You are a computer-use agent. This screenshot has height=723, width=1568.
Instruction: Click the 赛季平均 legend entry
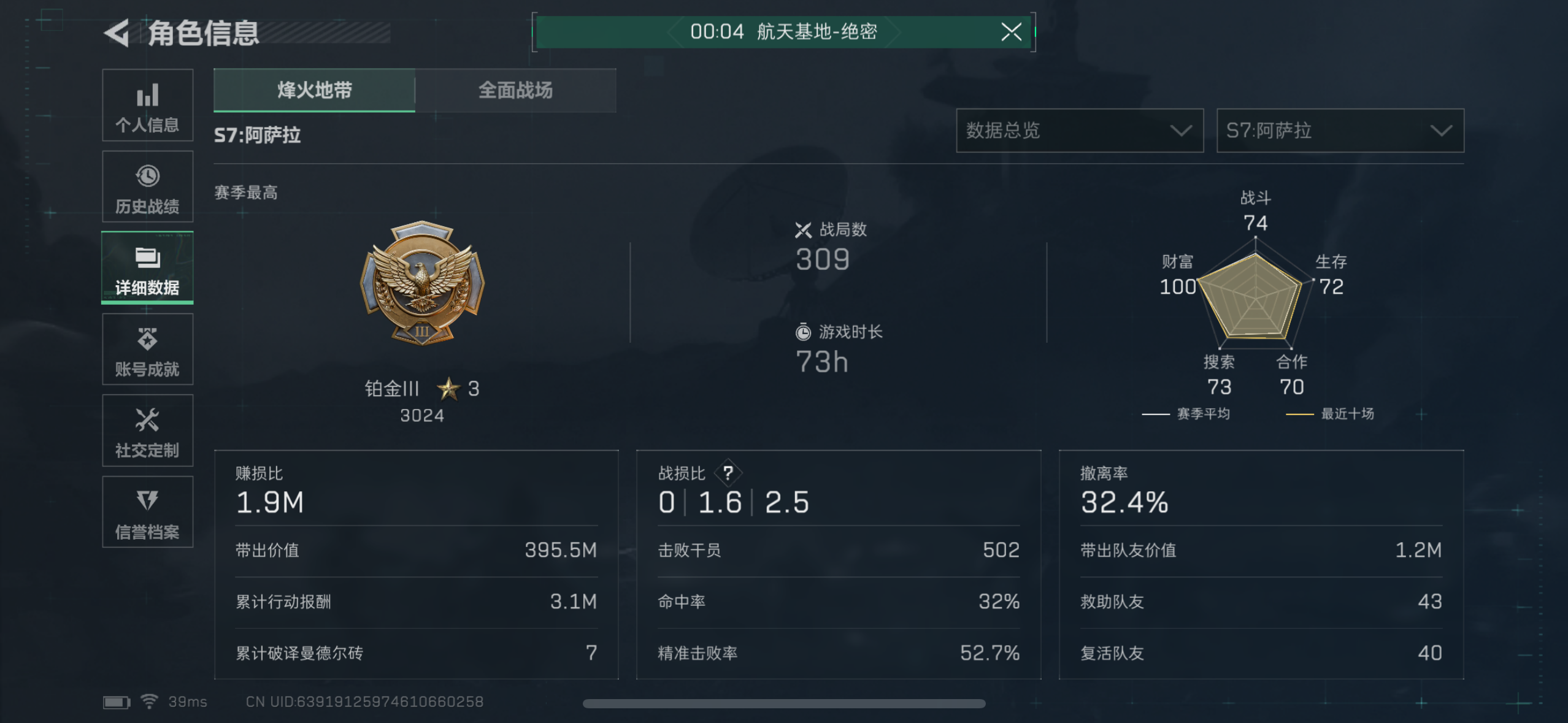(1185, 414)
